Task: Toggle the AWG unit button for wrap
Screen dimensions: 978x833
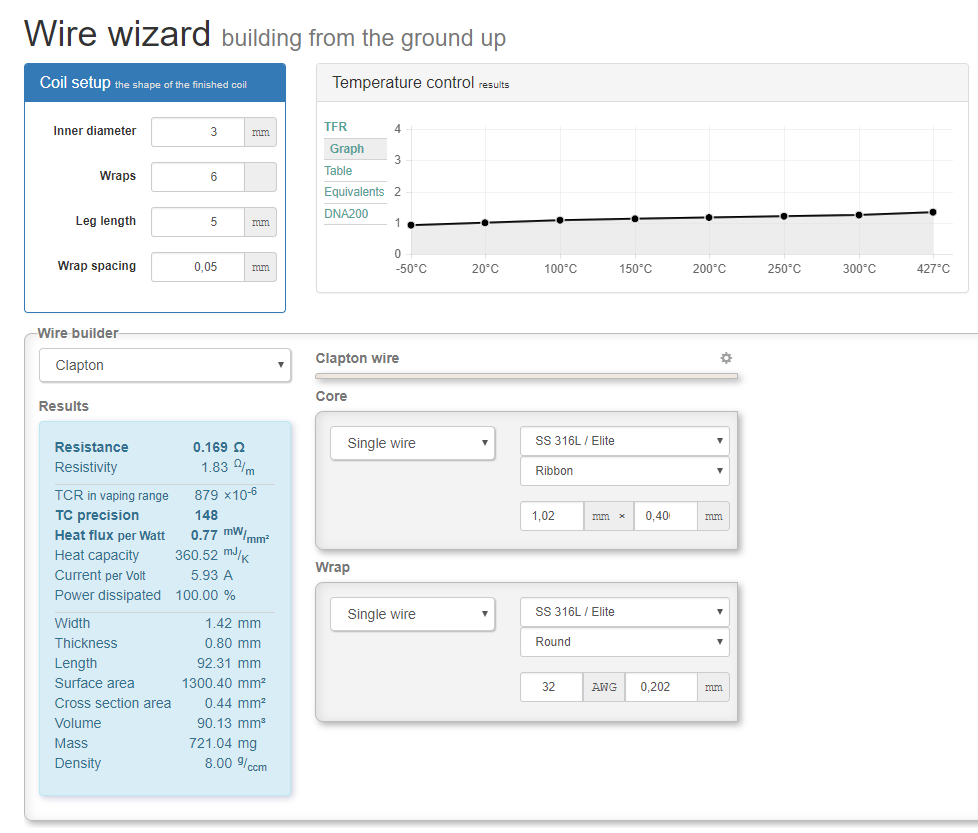Action: click(604, 687)
